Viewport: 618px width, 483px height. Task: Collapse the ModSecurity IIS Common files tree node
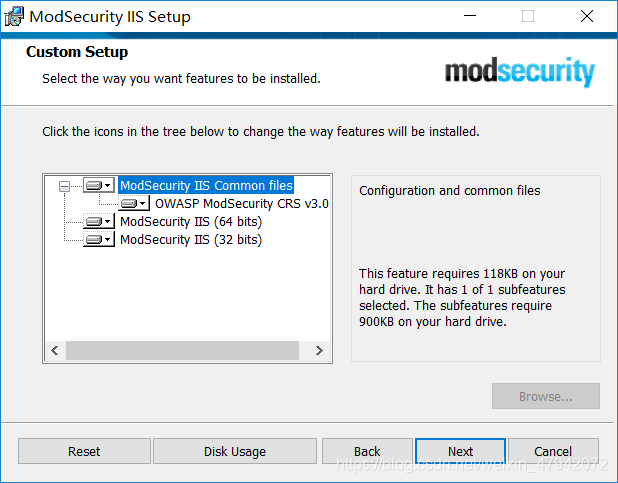pos(65,185)
